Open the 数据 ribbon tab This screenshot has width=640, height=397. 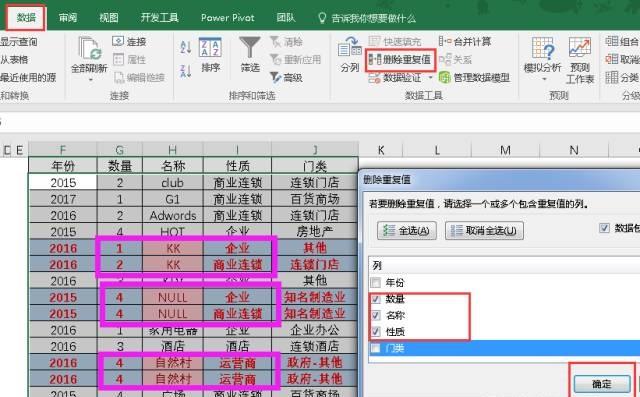[26, 18]
